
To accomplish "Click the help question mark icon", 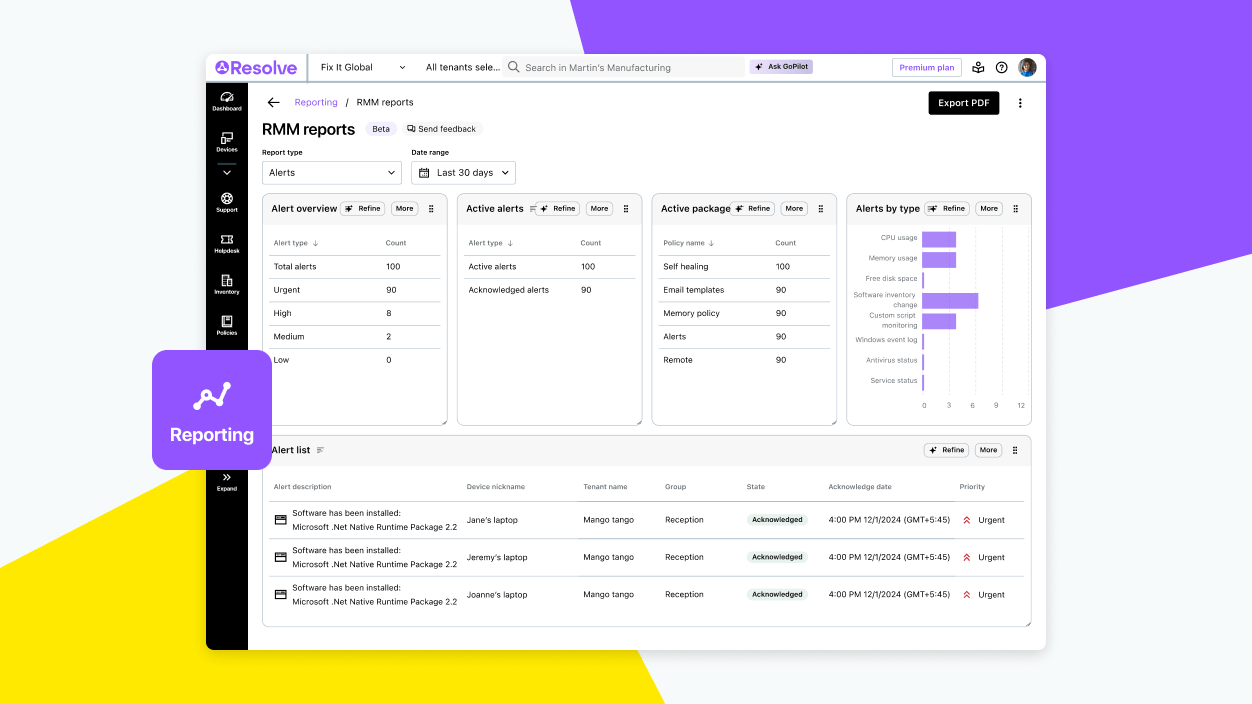I will [x=1001, y=67].
